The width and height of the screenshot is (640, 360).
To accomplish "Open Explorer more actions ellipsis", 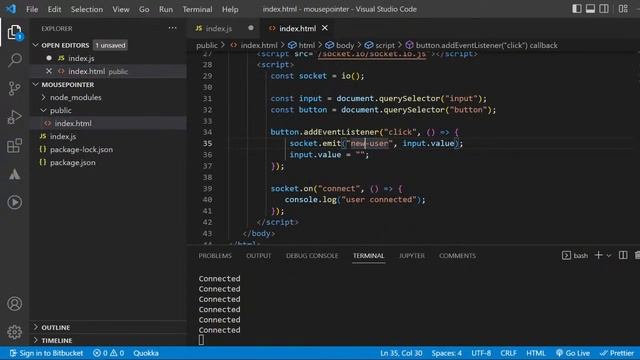I will tap(172, 28).
